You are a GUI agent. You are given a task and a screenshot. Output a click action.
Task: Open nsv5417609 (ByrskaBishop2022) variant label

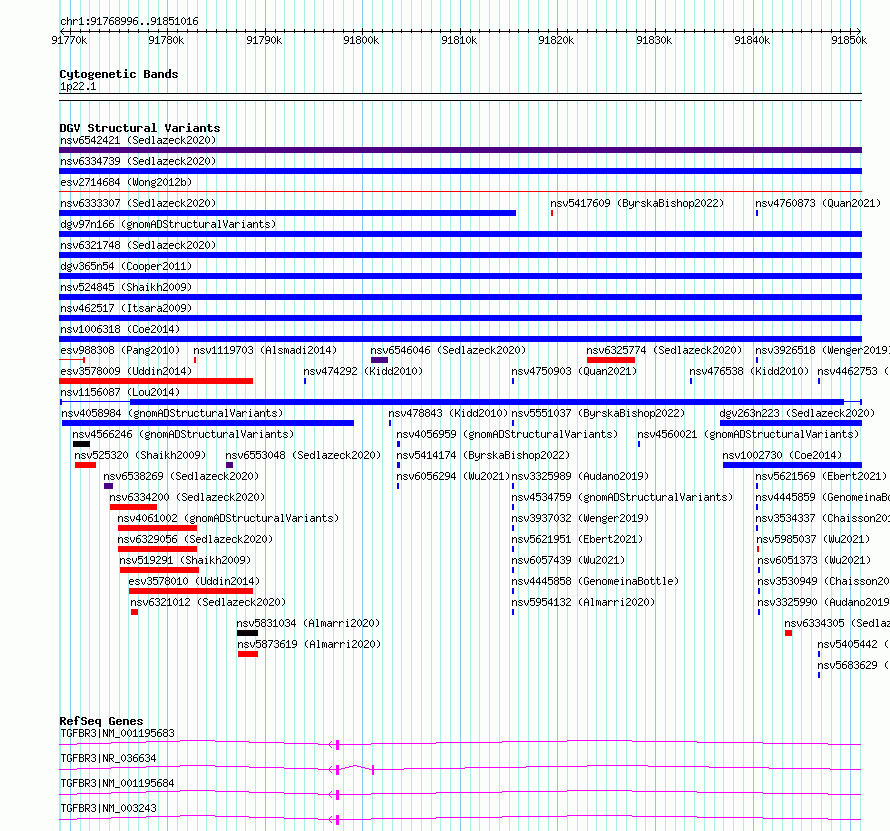point(637,203)
